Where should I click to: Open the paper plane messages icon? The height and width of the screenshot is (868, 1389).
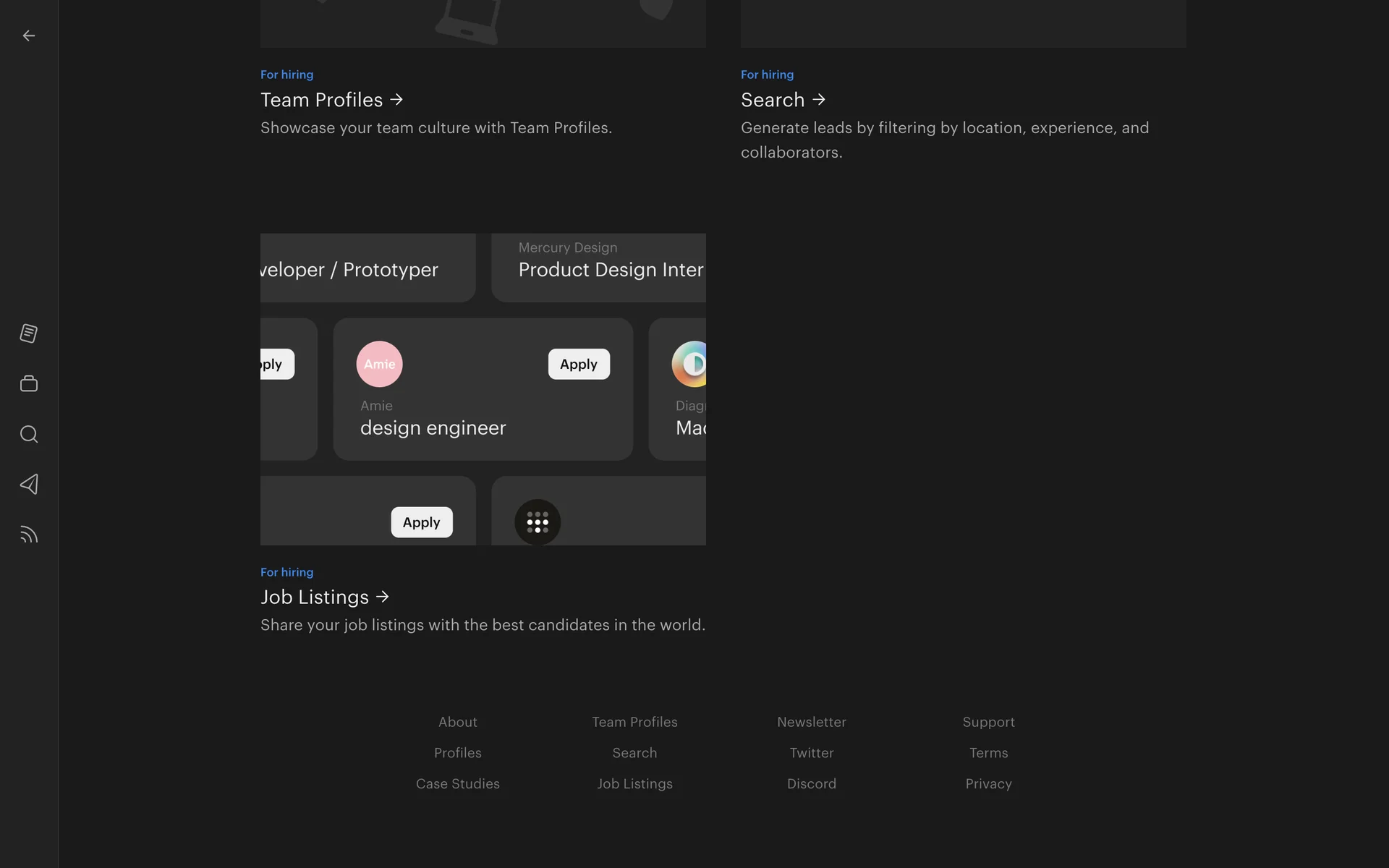point(29,484)
